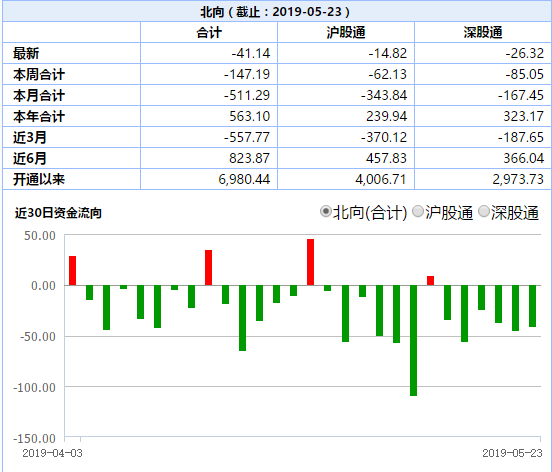552x472 pixels.
Task: Click the 深股通 column header
Action: tap(483, 32)
